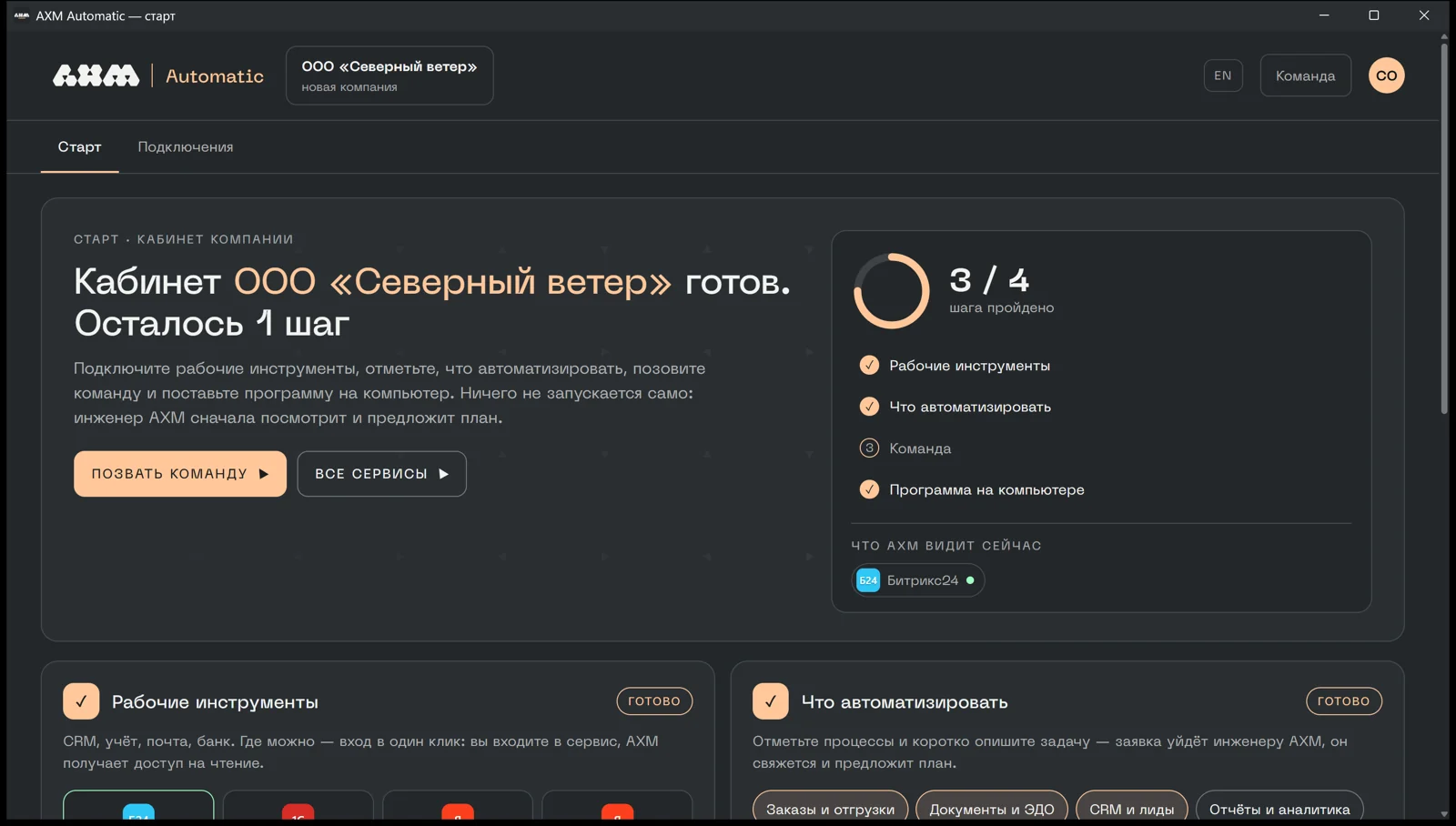This screenshot has width=1456, height=826.
Task: Click the checkmark beside checklist item Что автоматизировать
Action: [x=869, y=407]
